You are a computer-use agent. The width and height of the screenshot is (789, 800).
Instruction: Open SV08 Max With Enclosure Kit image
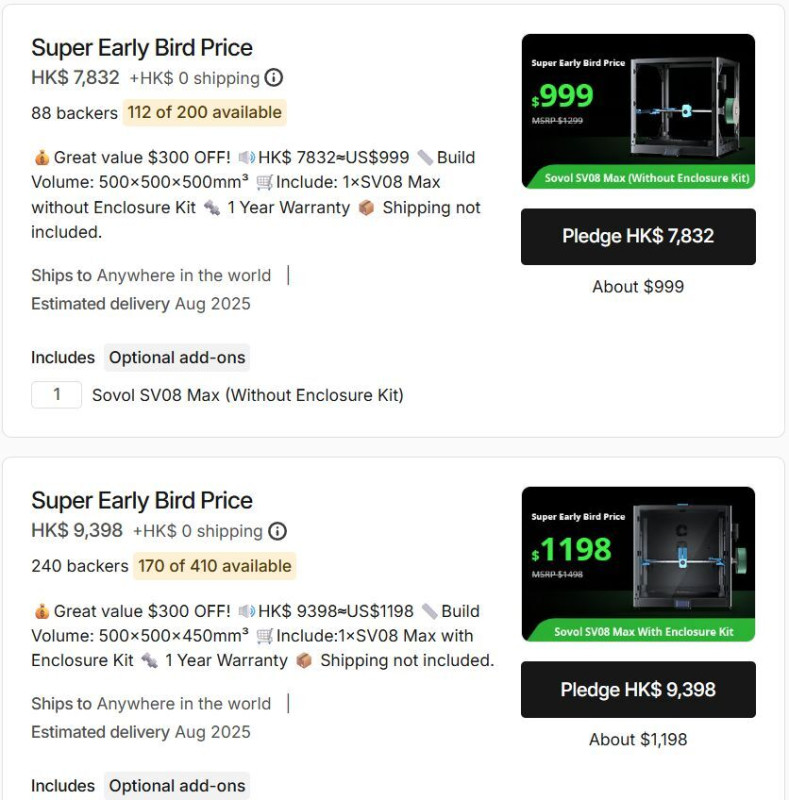coord(638,564)
